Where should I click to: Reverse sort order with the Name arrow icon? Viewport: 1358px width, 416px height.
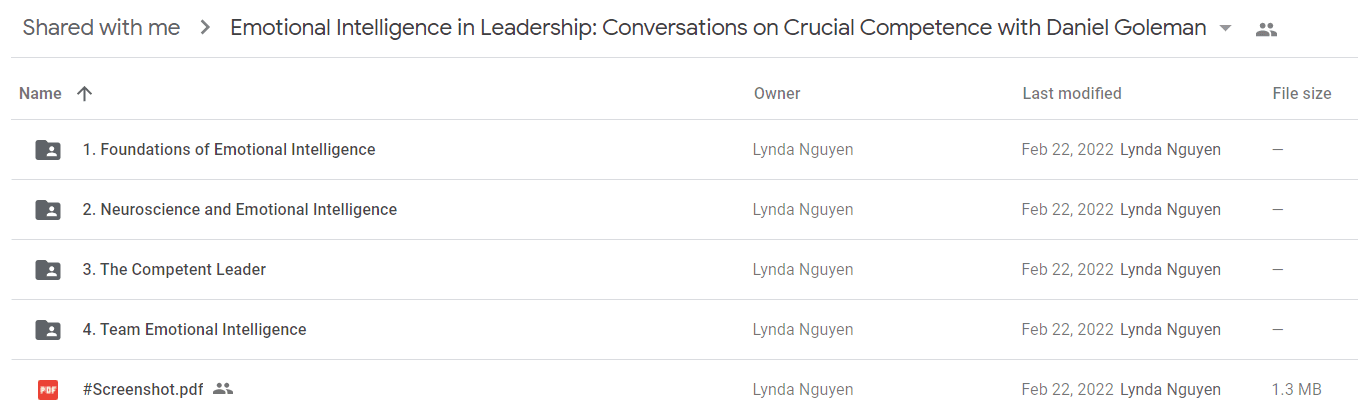click(85, 93)
